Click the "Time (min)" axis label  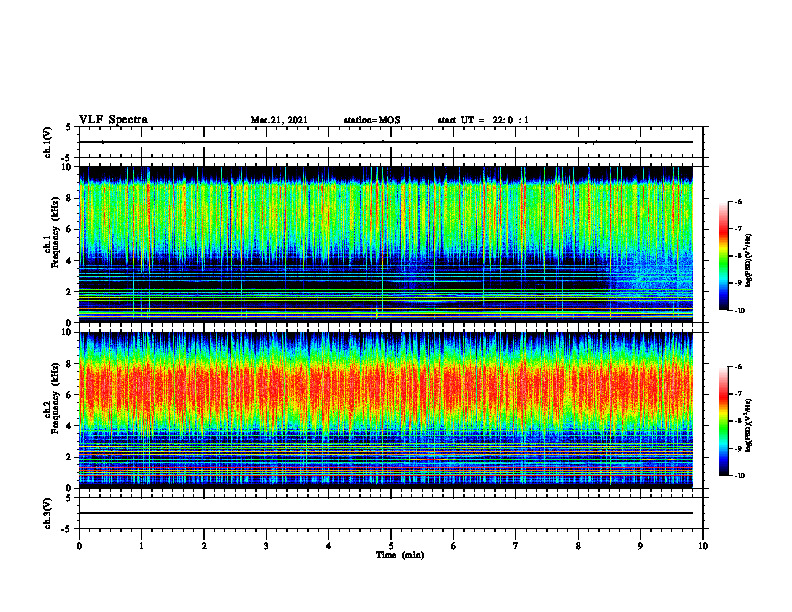(400, 555)
